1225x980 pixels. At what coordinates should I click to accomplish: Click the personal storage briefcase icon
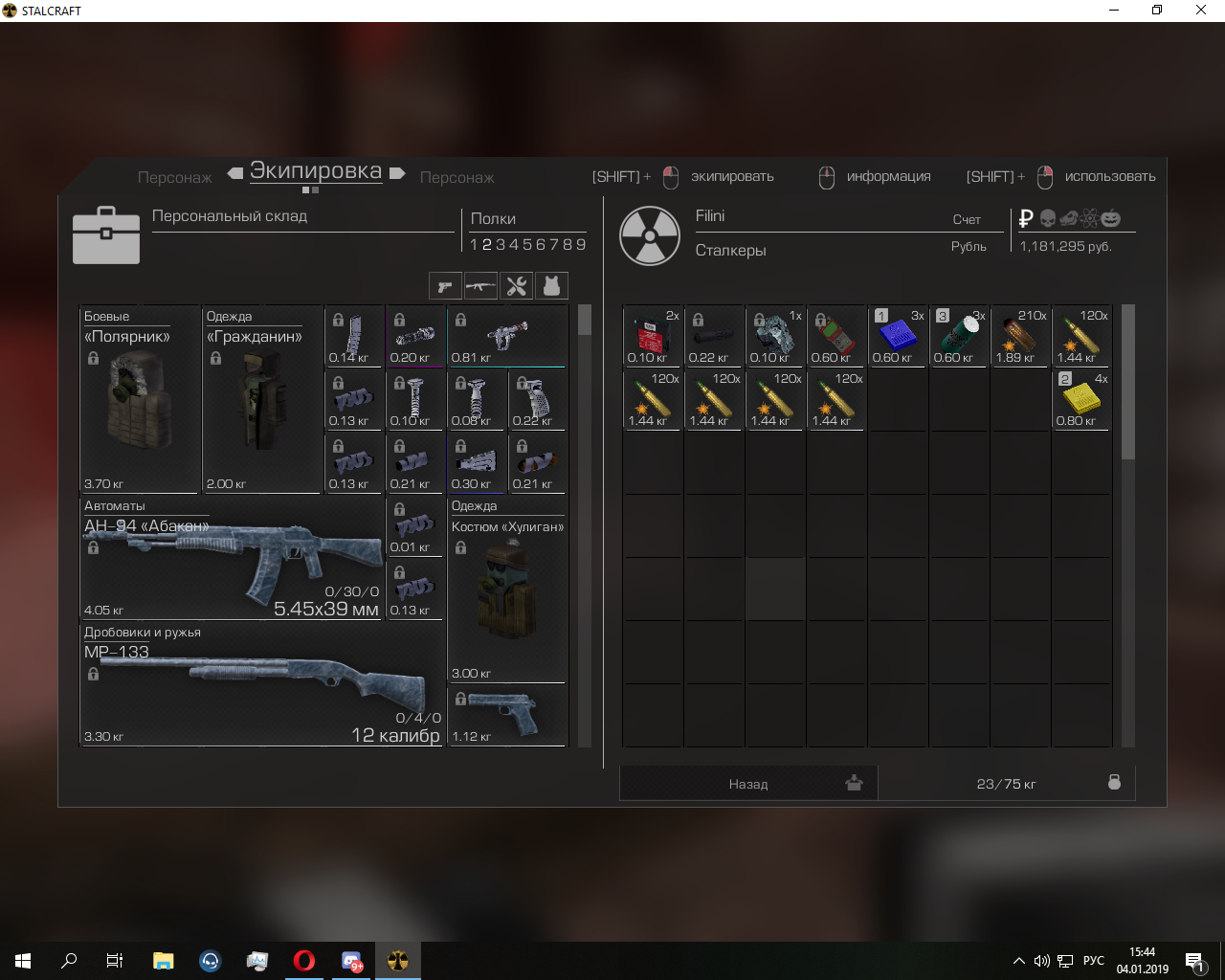pyautogui.click(x=106, y=234)
